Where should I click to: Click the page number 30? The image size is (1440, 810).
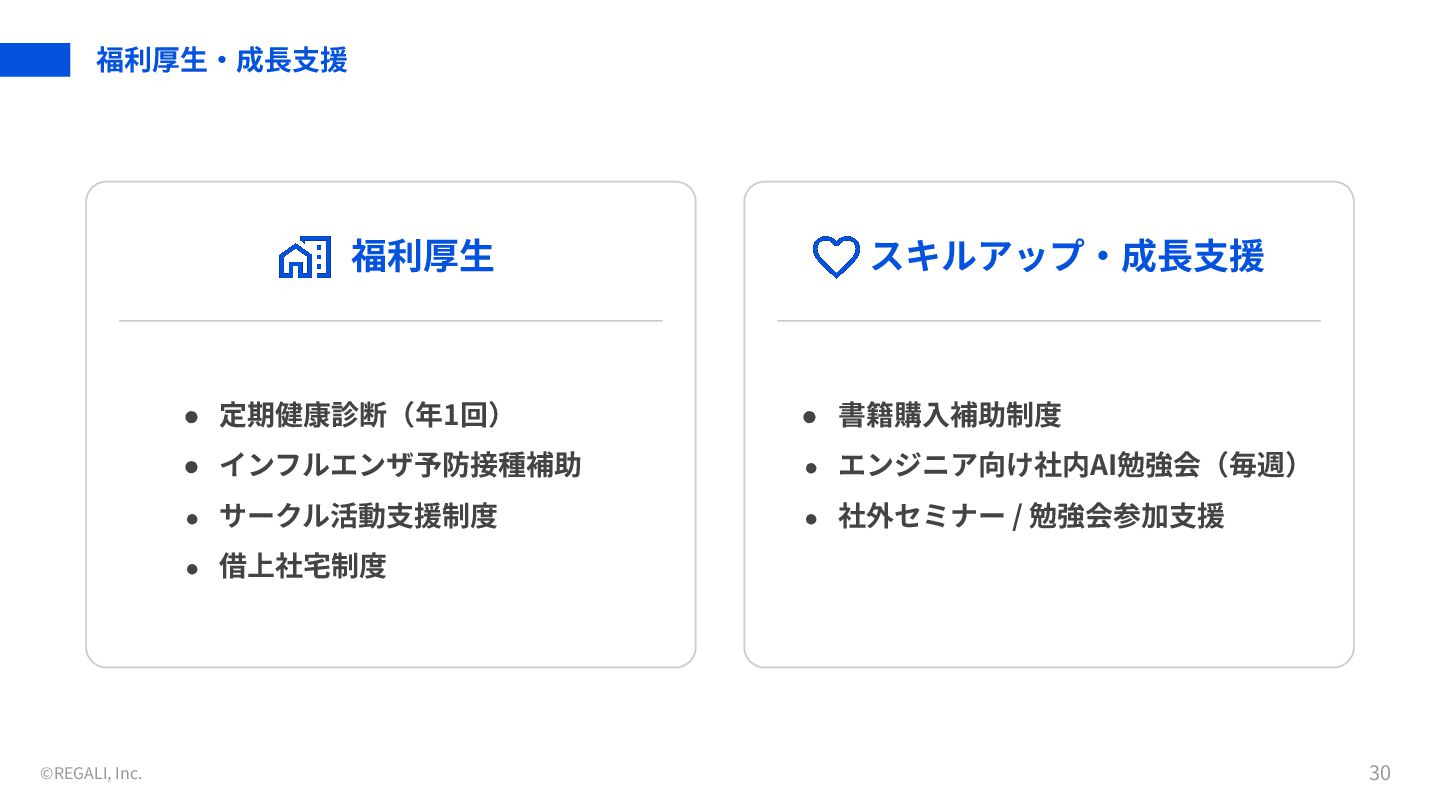[x=1380, y=773]
